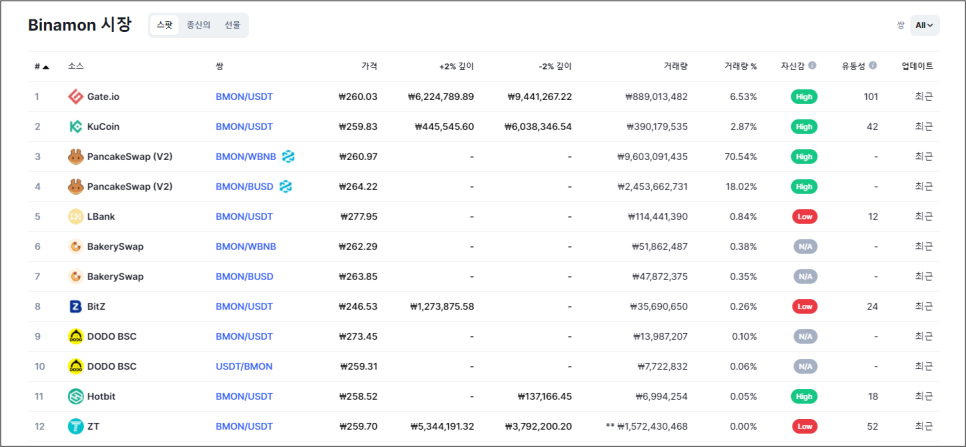The width and height of the screenshot is (966, 447).
Task: Open the BMON/USDT pair link for Gate.io
Action: (244, 97)
